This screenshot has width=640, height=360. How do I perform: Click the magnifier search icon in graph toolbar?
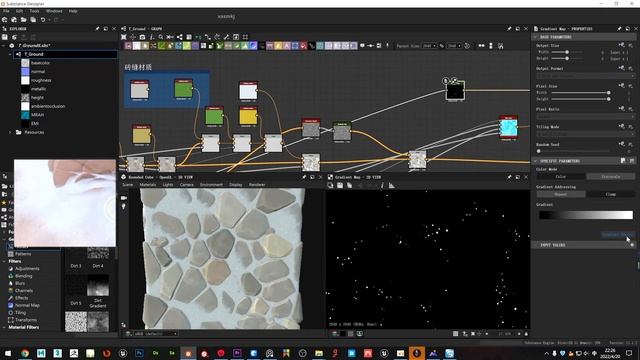[161, 37]
